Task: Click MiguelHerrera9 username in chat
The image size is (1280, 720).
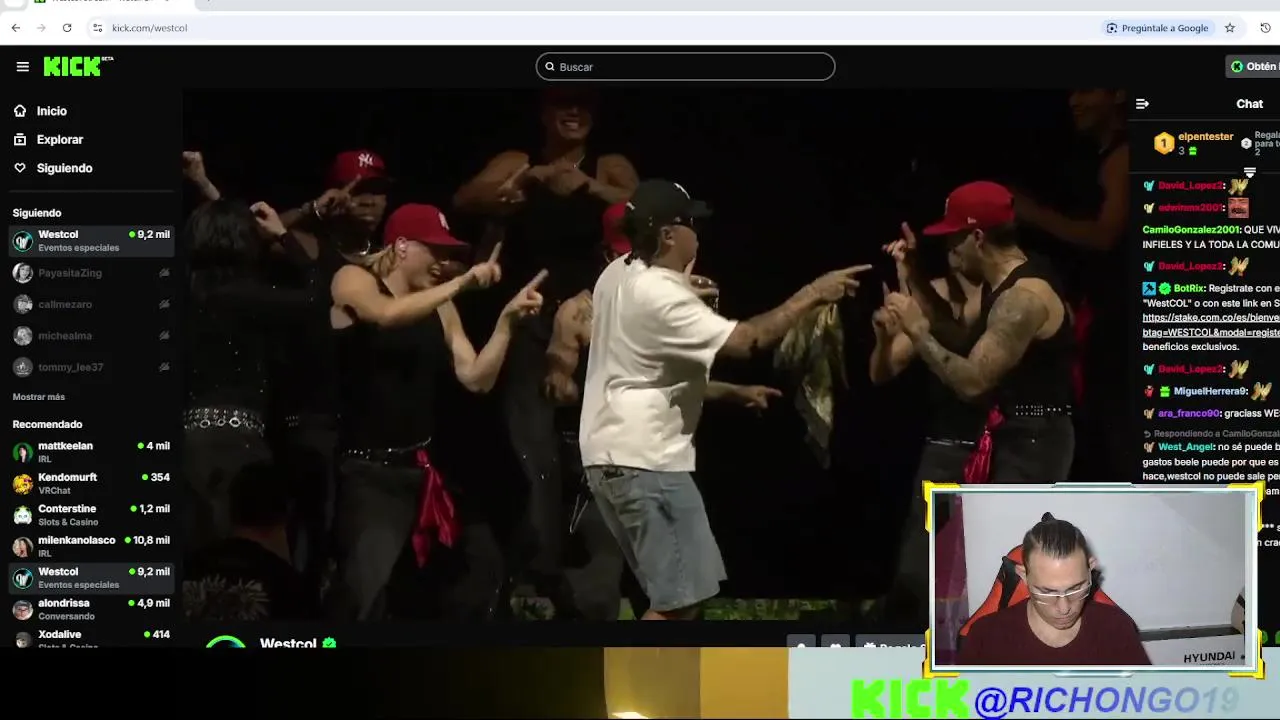Action: (x=1210, y=391)
